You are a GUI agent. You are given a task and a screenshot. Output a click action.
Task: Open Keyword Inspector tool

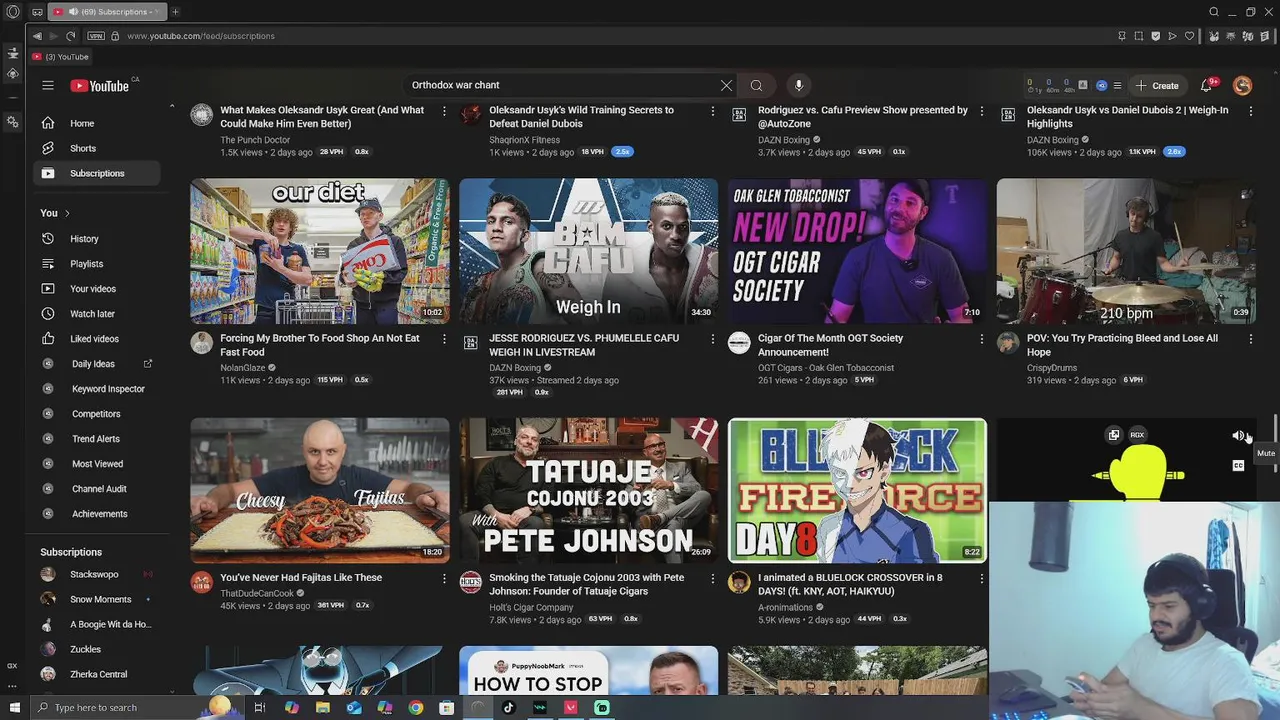coord(97,389)
